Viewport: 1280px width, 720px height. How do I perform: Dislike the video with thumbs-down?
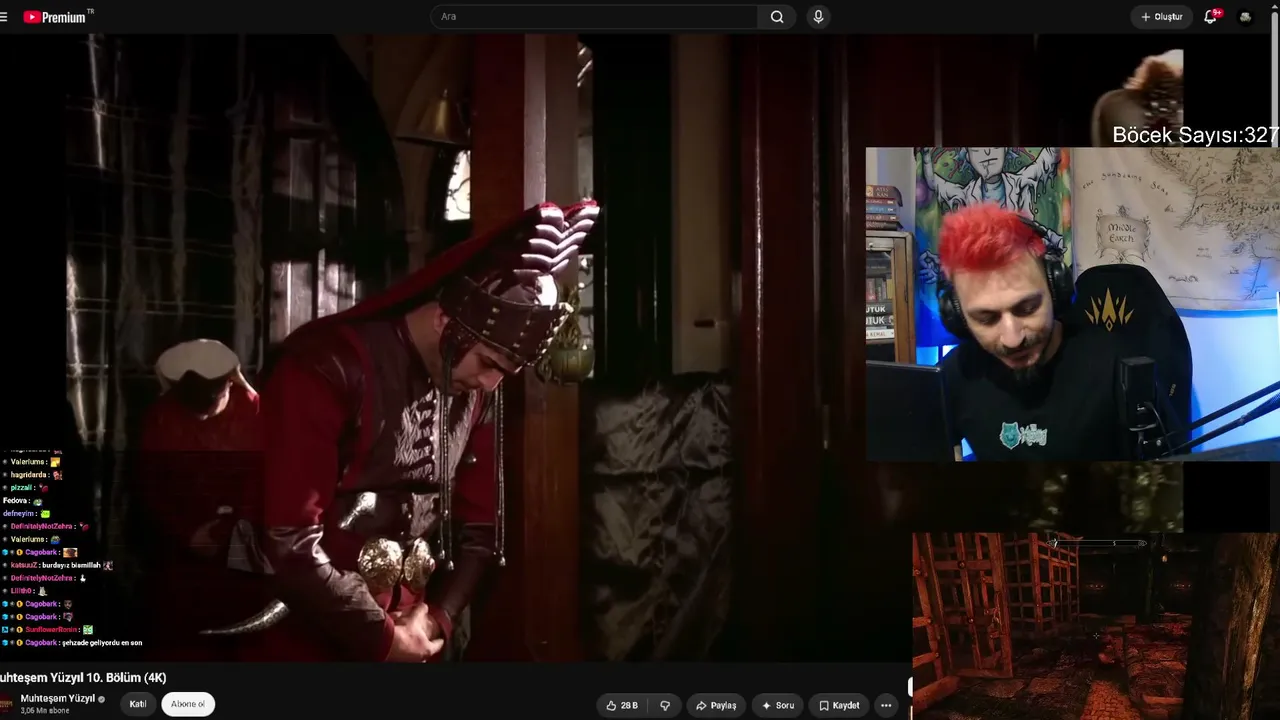point(665,705)
